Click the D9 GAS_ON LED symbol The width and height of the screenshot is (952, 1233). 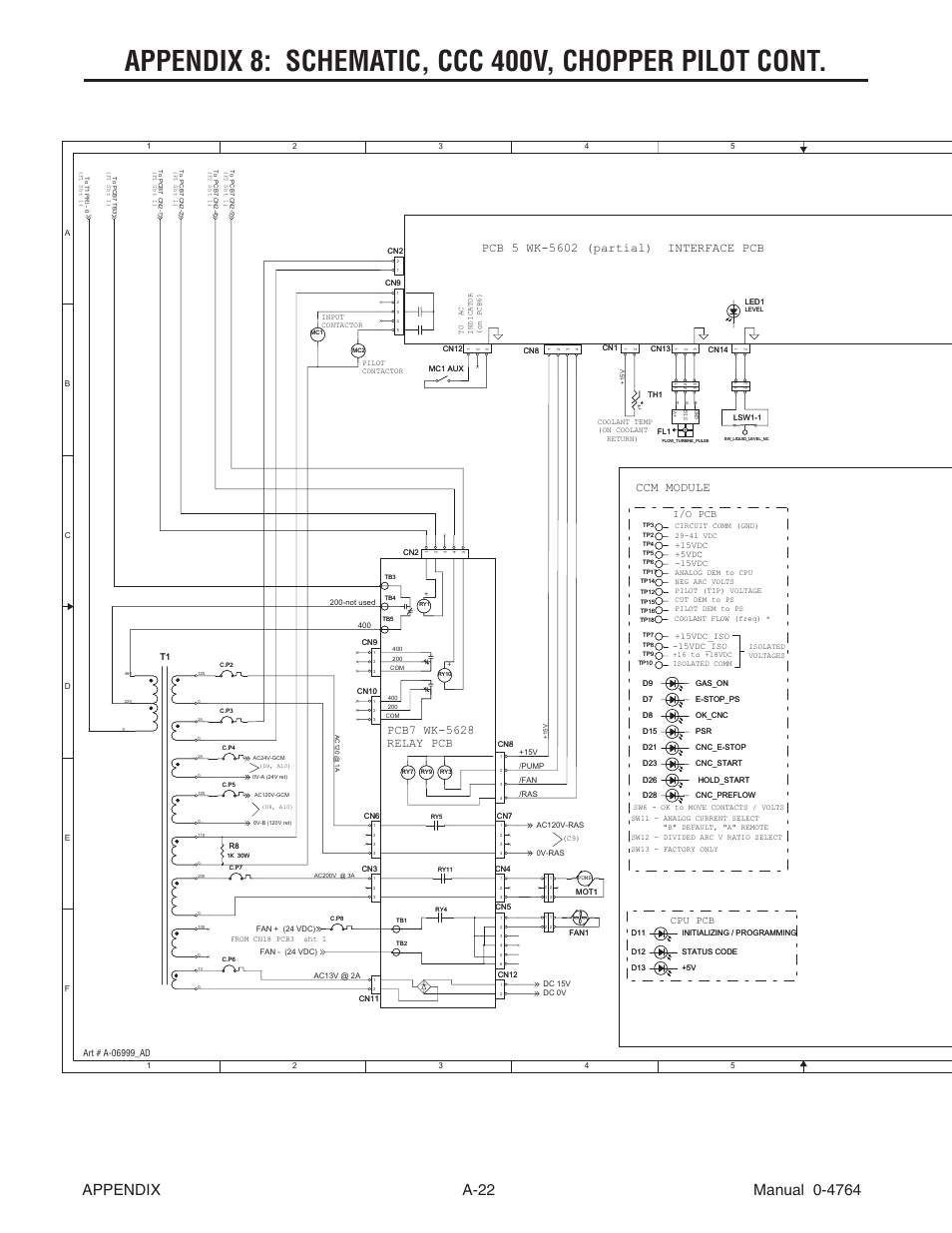(x=671, y=684)
